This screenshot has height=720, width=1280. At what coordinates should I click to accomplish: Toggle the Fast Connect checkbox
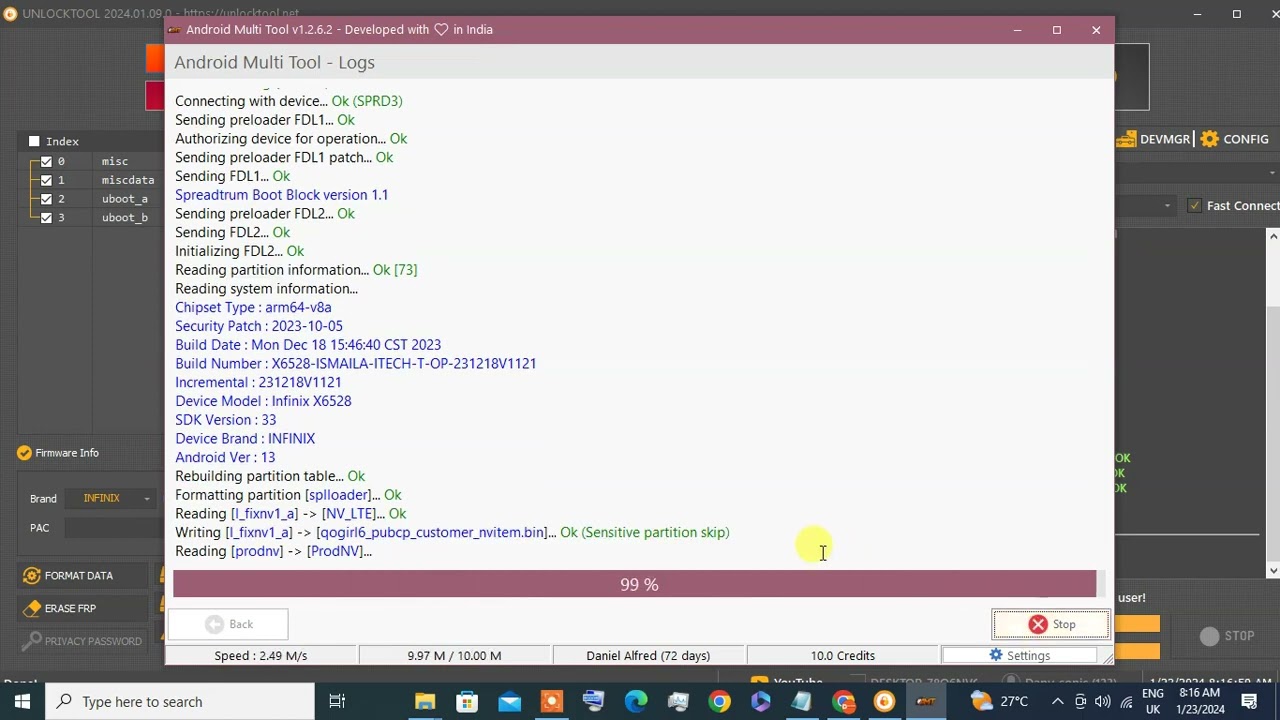click(1194, 206)
